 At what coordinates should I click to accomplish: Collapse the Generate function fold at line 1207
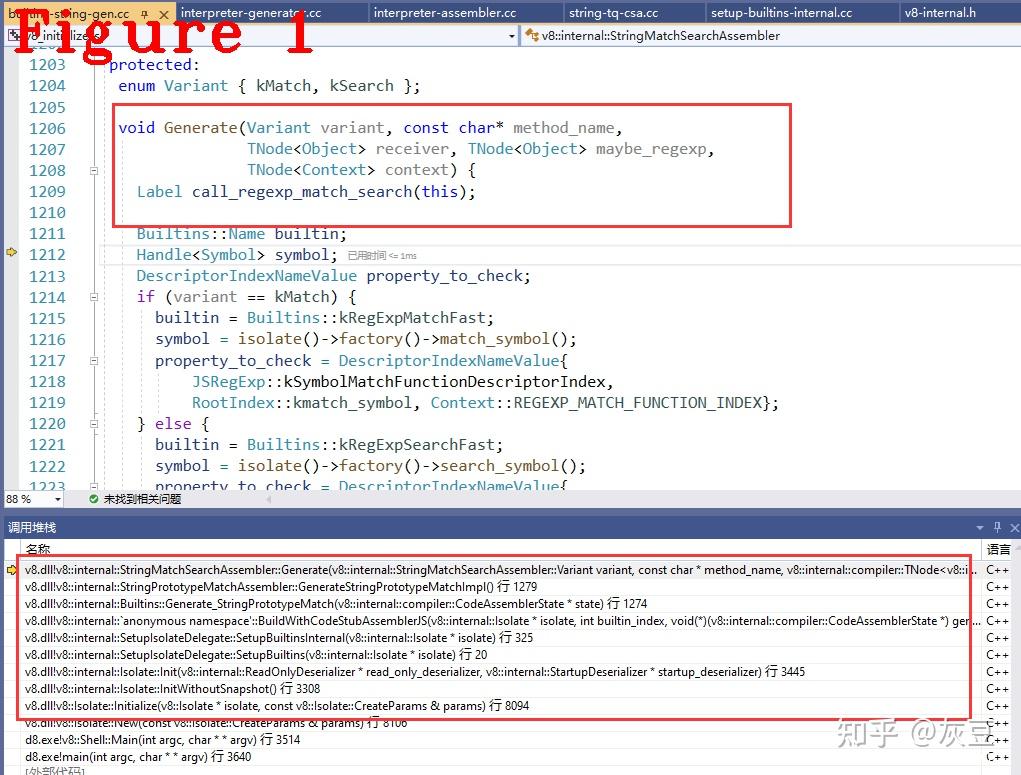[x=93, y=170]
